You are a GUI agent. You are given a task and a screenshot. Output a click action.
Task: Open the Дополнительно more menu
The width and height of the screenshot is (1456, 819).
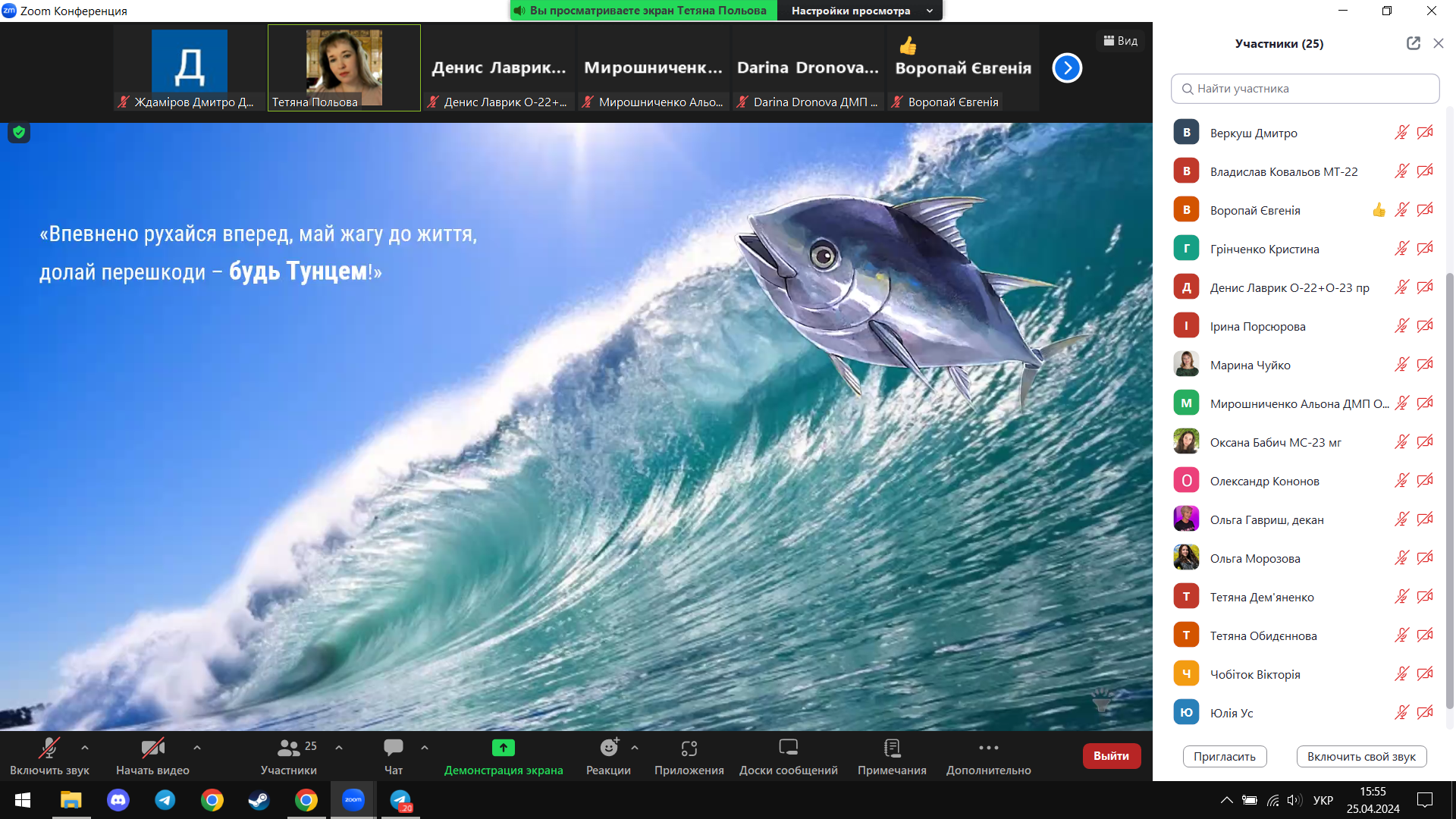tap(988, 748)
